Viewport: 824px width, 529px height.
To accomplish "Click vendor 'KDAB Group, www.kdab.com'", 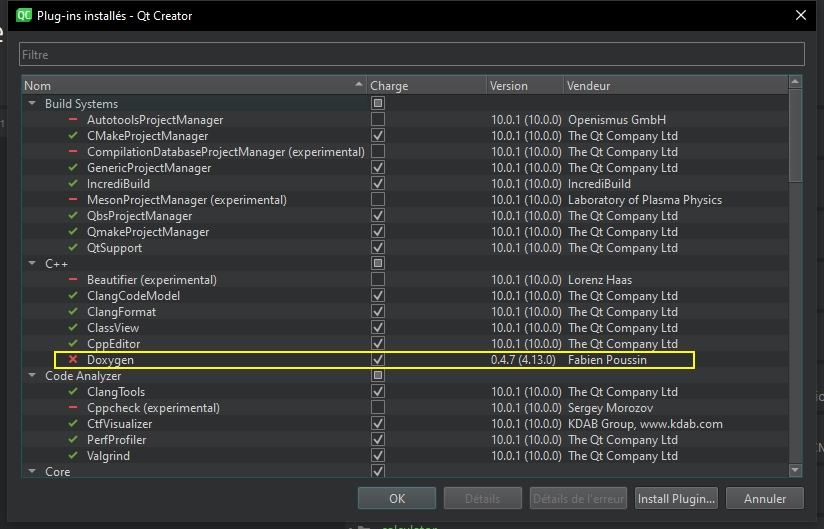I will [x=645, y=424].
